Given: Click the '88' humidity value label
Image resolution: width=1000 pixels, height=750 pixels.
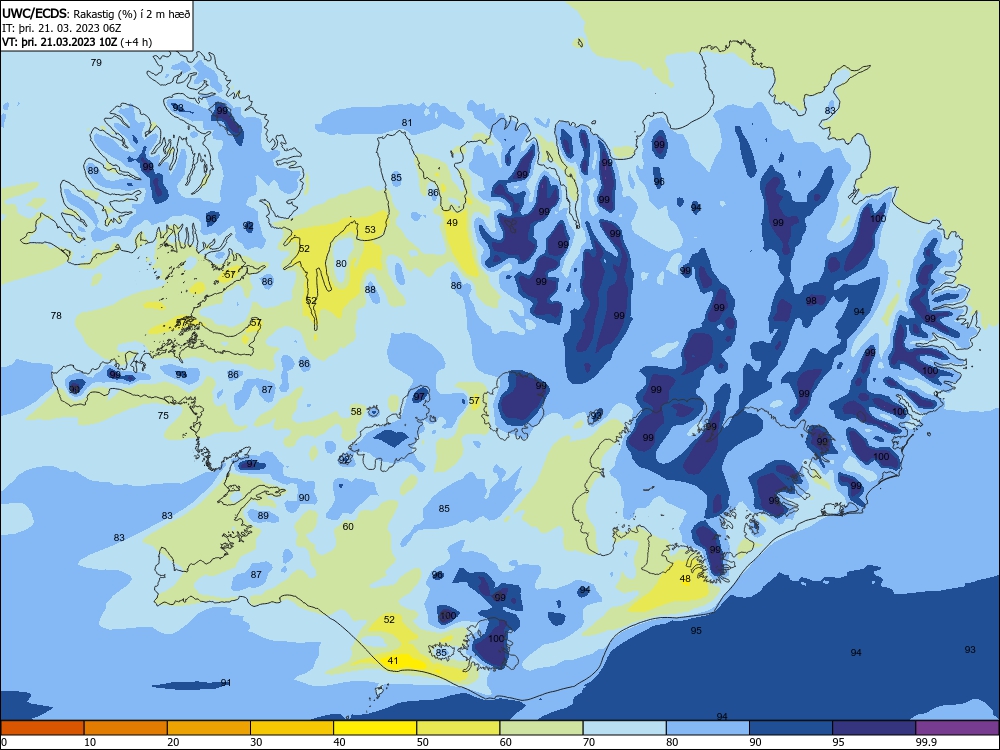Looking at the screenshot, I should point(371,290).
